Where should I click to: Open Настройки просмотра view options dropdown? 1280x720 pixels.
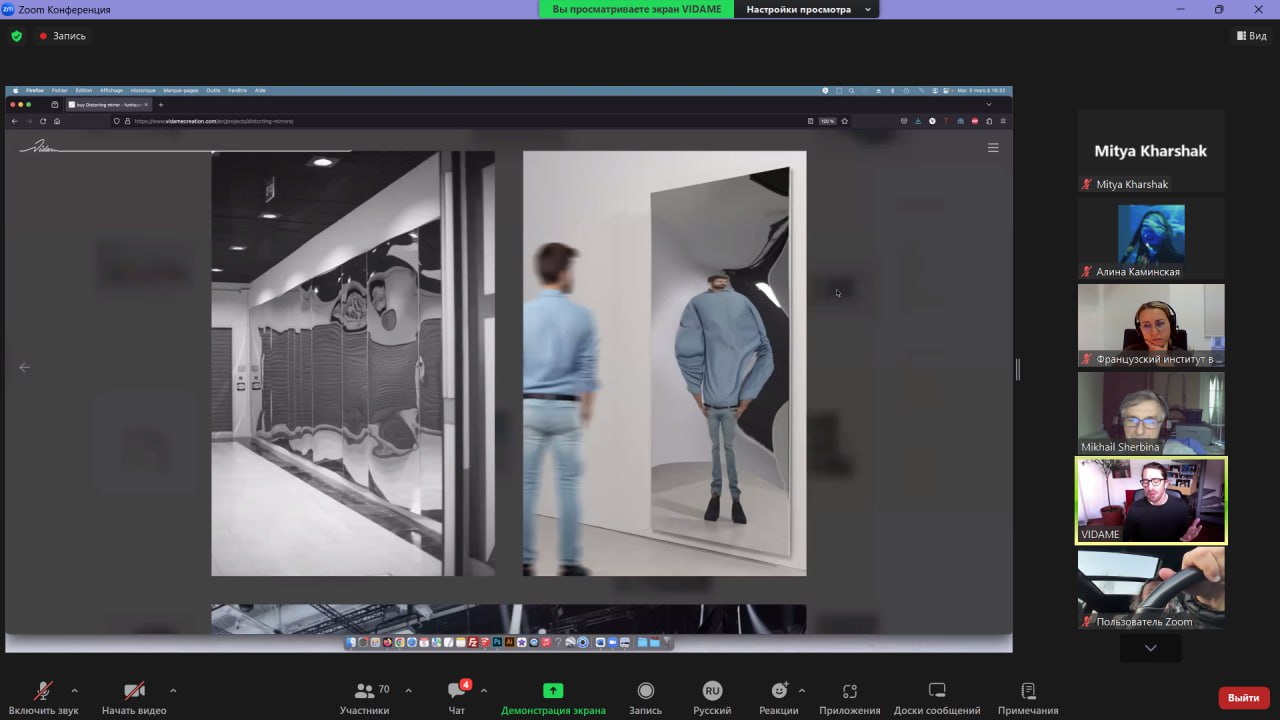click(x=808, y=10)
